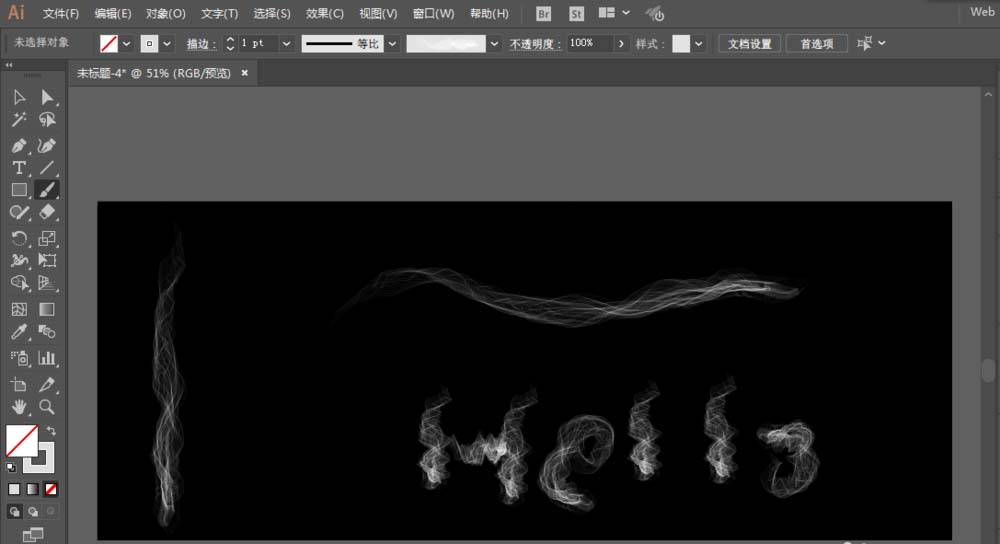Open Adobe Bridge via Br icon
1000x544 pixels.
543,13
